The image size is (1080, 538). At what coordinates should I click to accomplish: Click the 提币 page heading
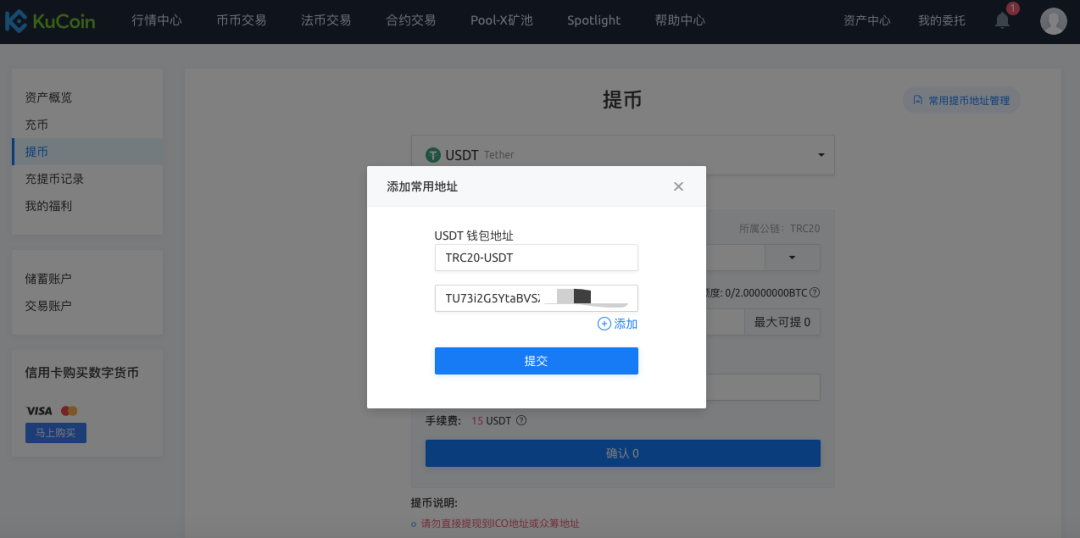point(623,100)
